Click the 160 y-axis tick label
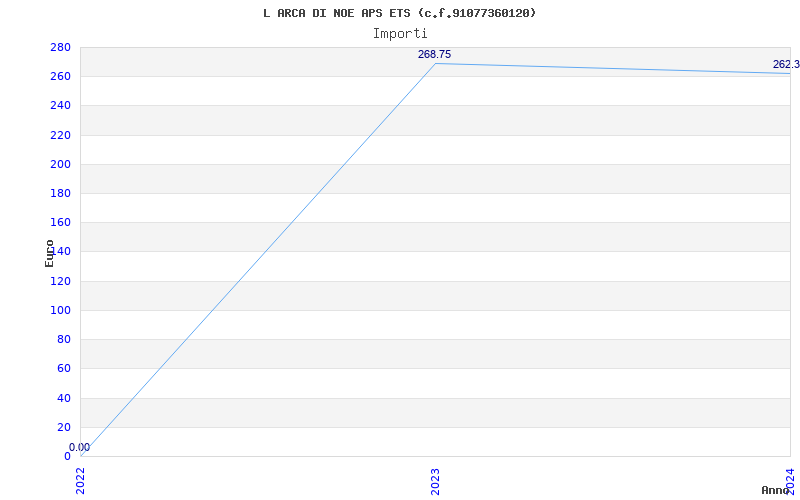The height and width of the screenshot is (500, 800). point(60,222)
